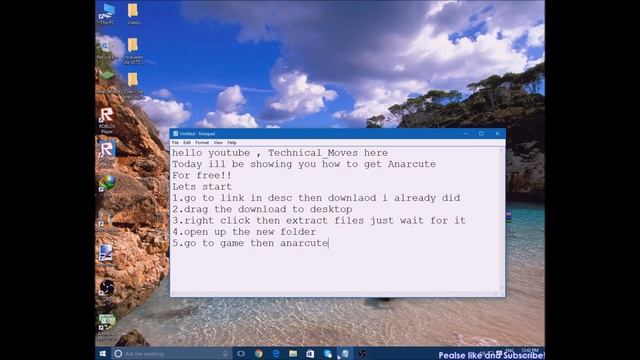Viewport: 640px width, 360px height.
Task: Select the This PC desktop icon
Action: 107,14
